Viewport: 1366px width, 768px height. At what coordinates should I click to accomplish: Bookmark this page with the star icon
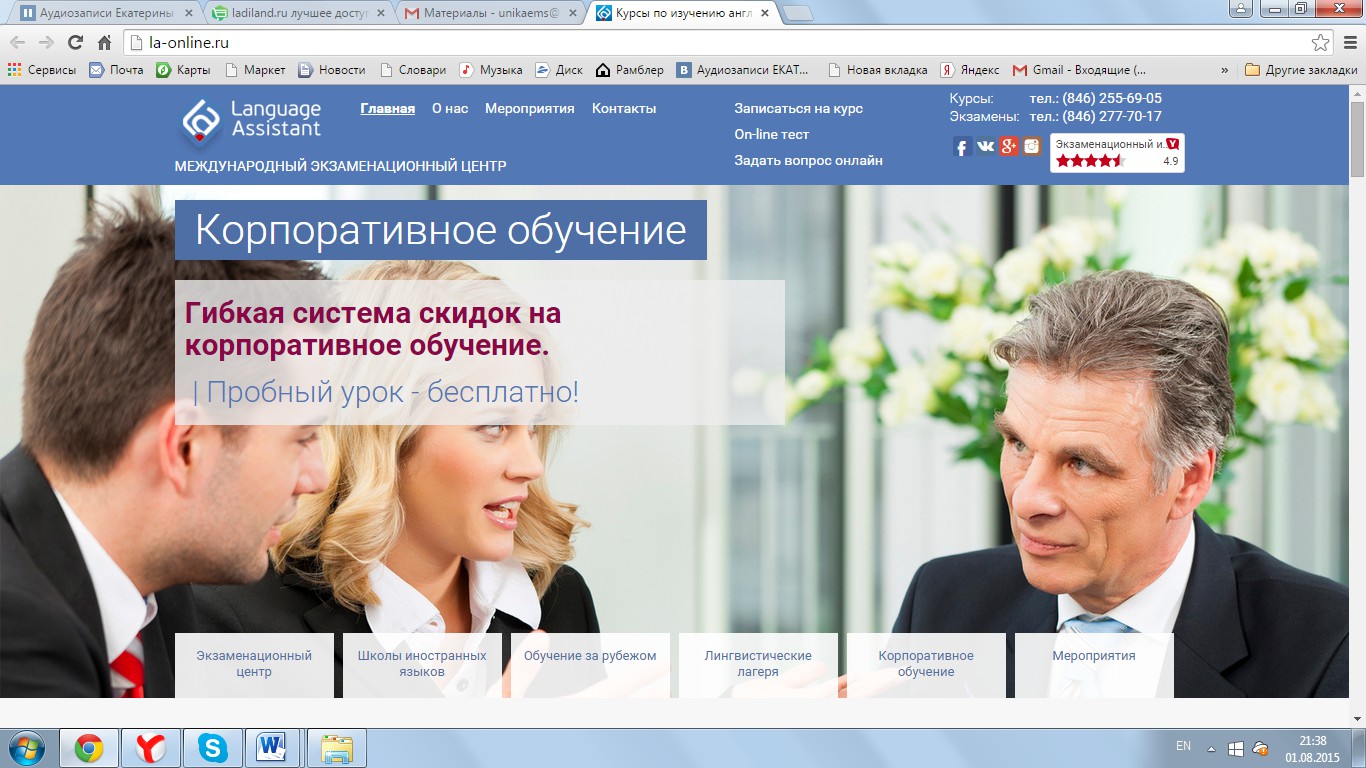(1321, 42)
